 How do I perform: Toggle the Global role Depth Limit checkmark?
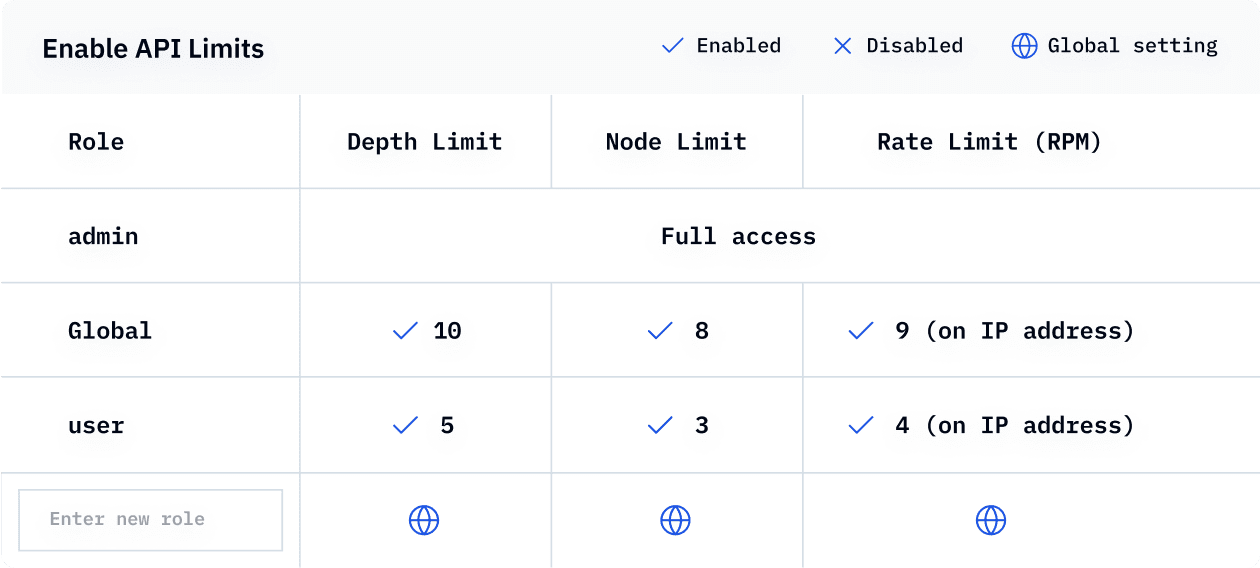(x=405, y=331)
